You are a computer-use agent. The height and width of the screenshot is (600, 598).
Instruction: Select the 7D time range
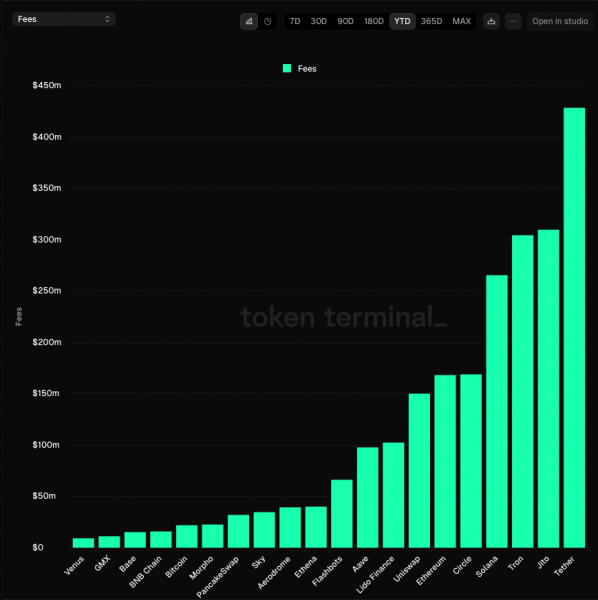pos(295,21)
